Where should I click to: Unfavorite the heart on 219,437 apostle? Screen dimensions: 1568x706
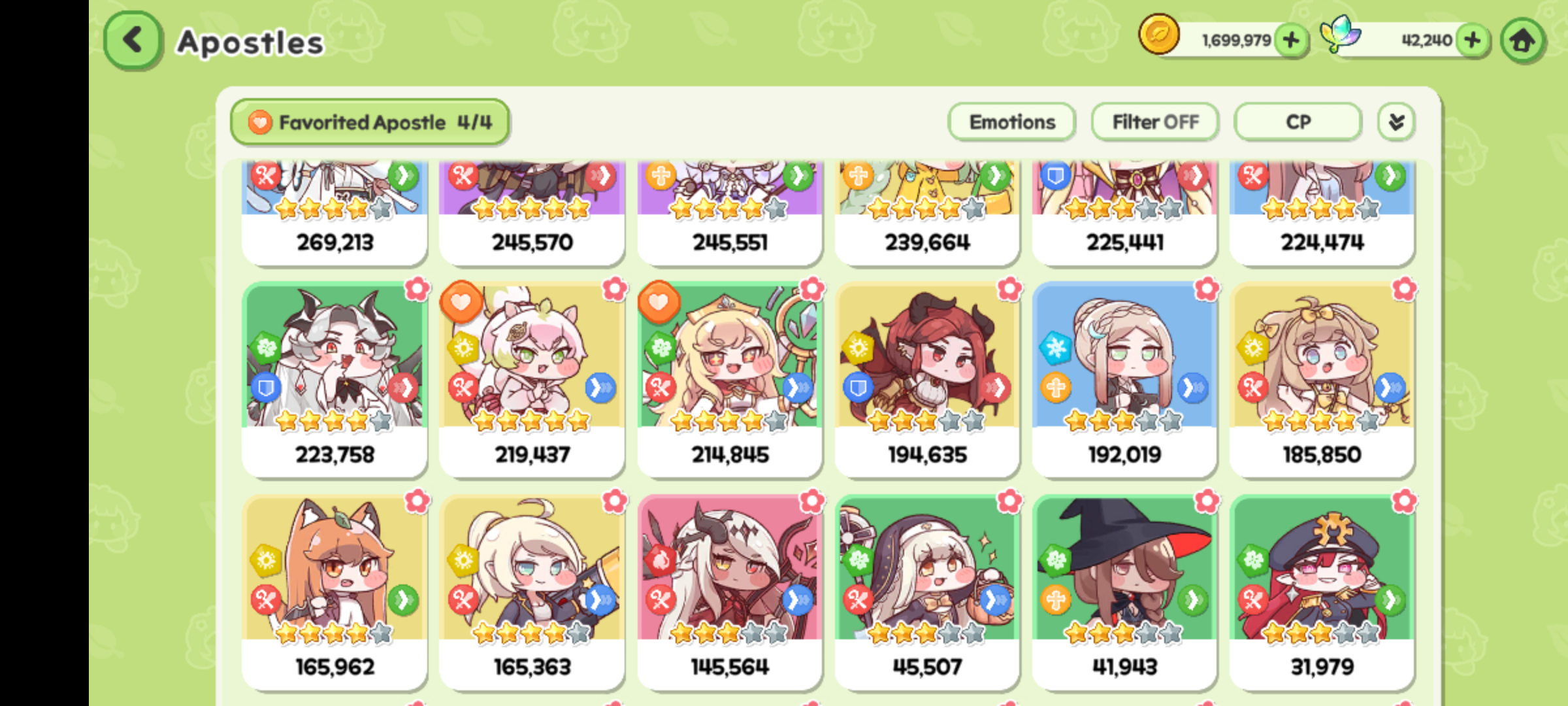(461, 302)
